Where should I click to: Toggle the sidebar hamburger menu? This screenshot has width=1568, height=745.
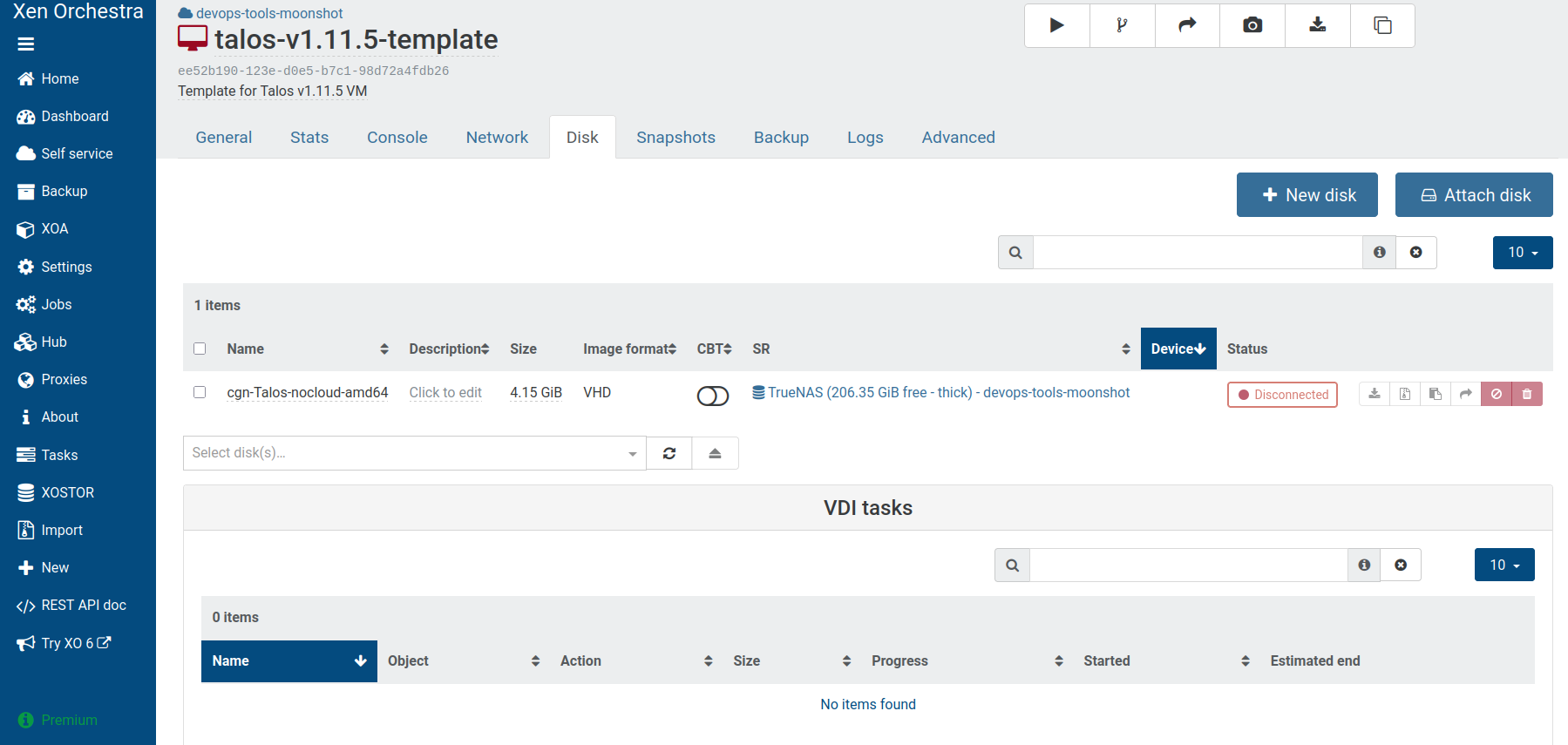26,44
